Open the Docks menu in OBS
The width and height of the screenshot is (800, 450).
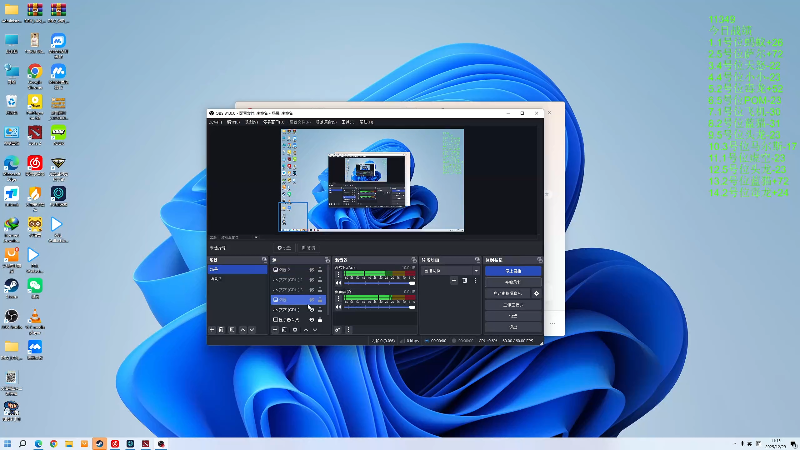[x=273, y=122]
